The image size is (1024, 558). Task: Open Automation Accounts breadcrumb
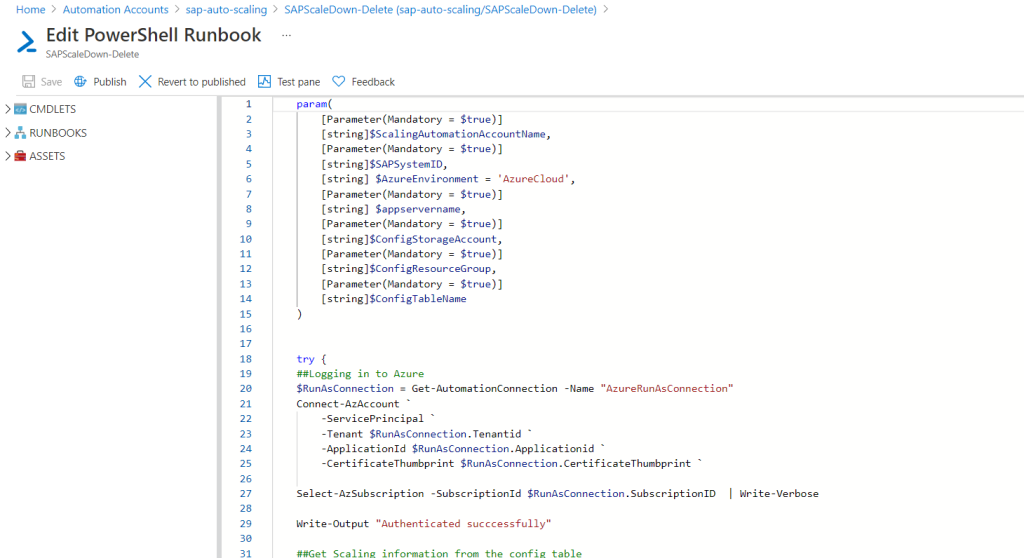pos(116,10)
